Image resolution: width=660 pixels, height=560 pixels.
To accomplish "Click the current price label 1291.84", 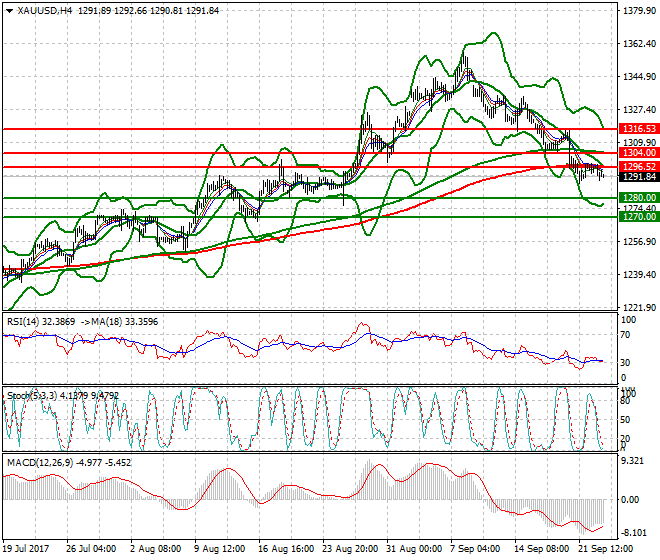I will [x=639, y=177].
